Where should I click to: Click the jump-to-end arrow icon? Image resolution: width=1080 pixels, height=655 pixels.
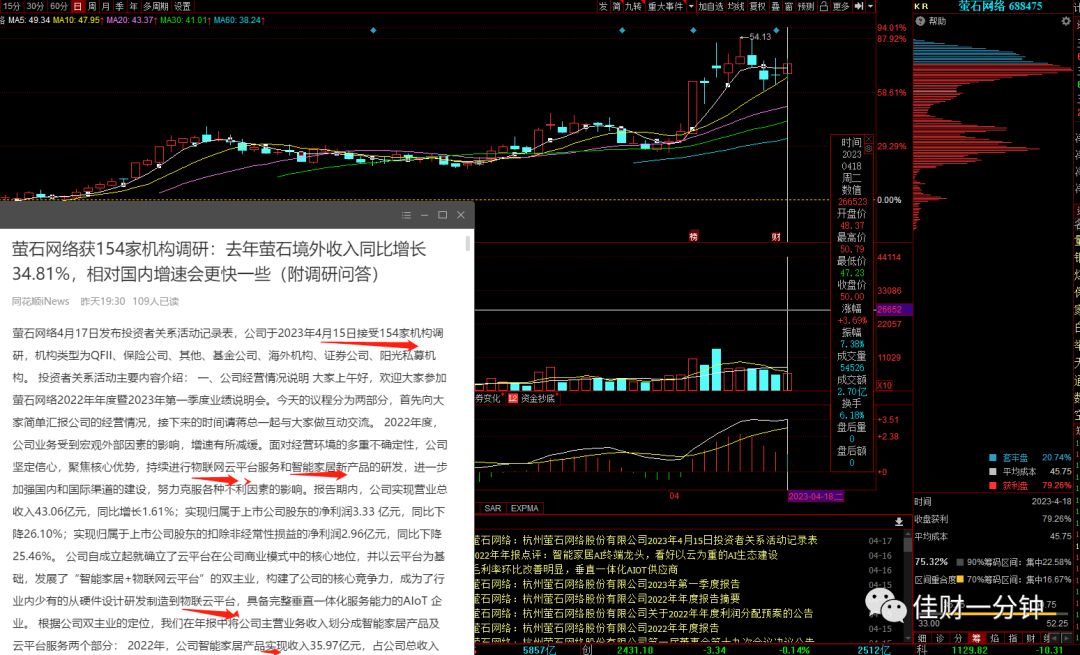[859, 6]
